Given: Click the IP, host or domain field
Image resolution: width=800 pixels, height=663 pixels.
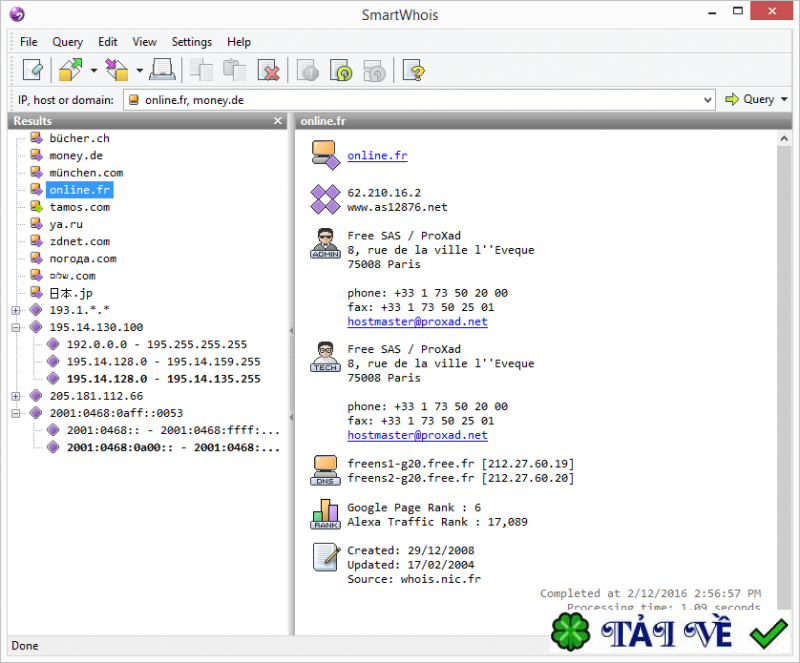Looking at the screenshot, I should pos(420,100).
